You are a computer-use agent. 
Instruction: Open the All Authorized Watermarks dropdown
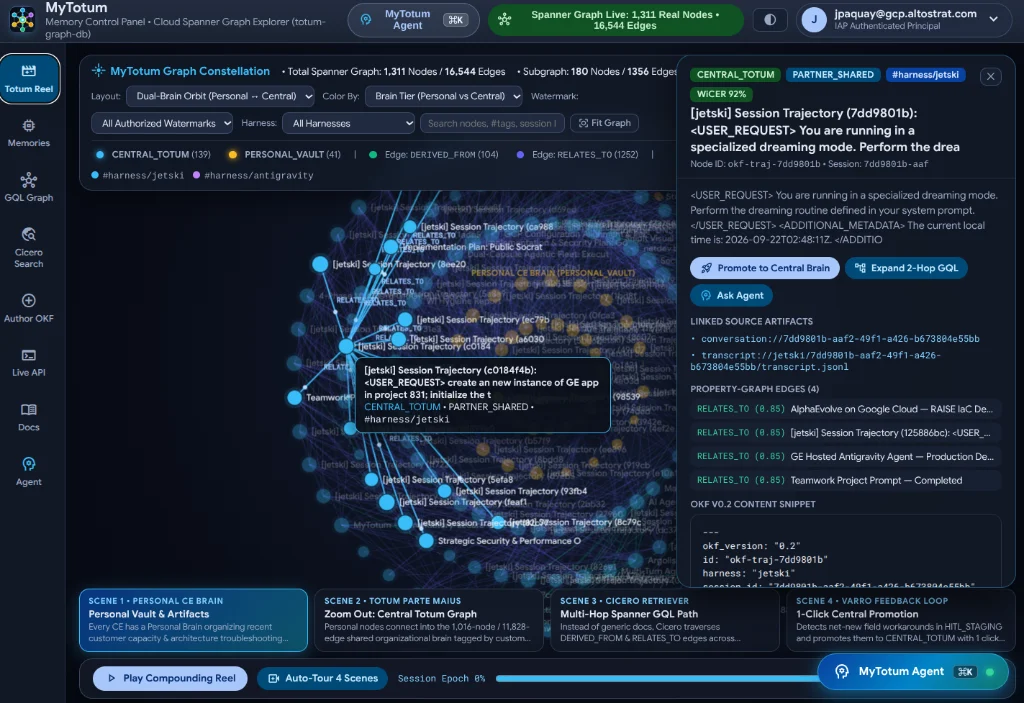pyautogui.click(x=162, y=123)
